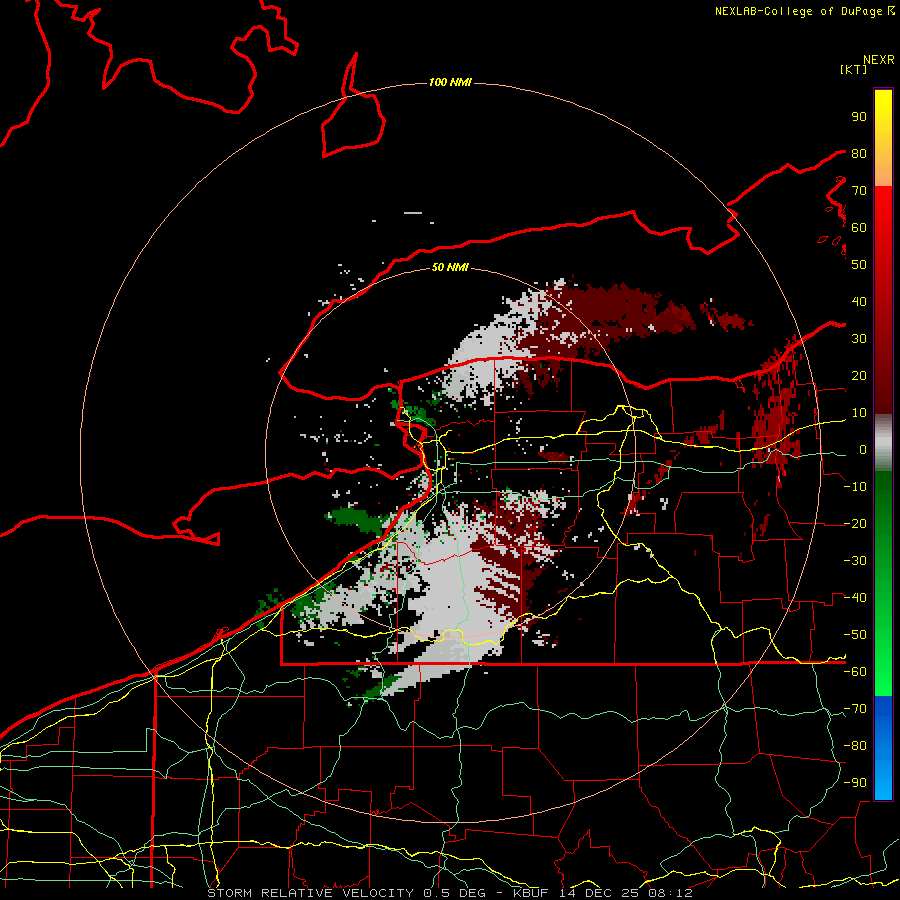Click the 30 value on color scale

[x=859, y=339]
